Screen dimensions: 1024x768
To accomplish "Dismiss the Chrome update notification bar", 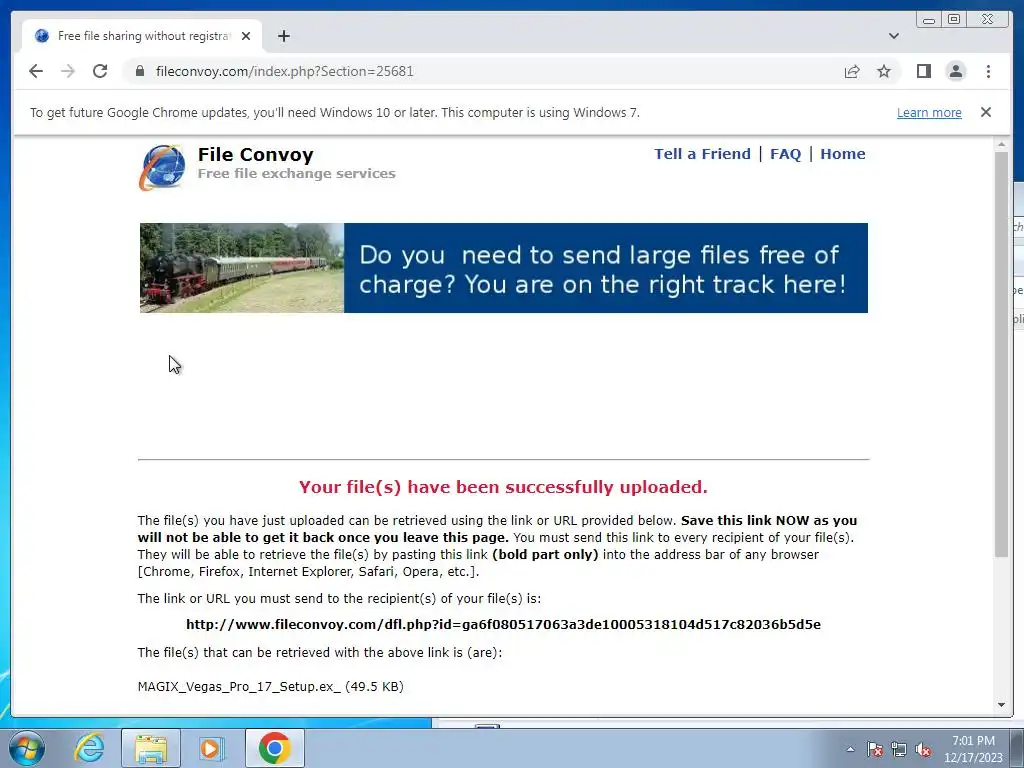I will pos(985,112).
